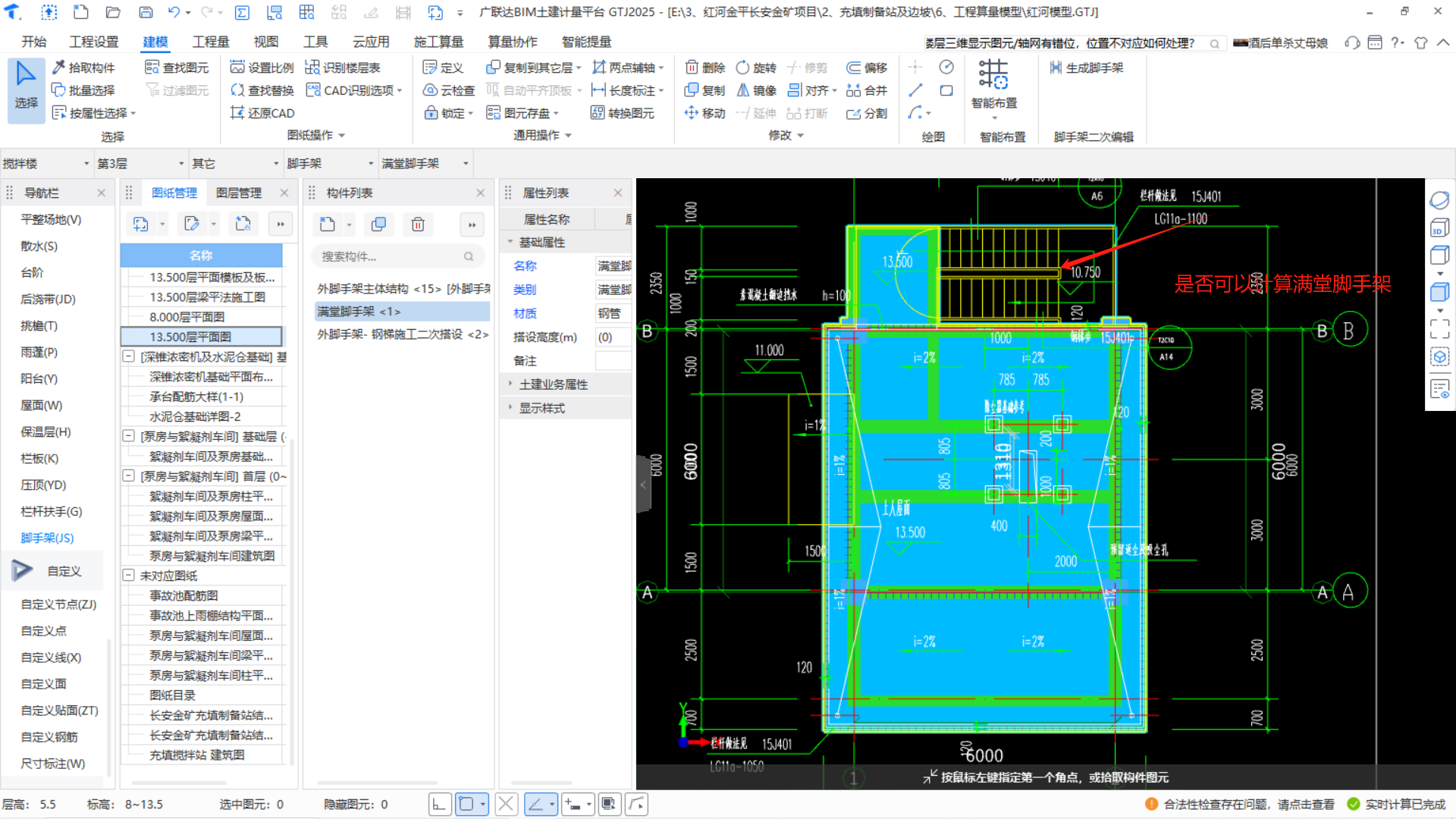
Task: Select the rectangle drawing tool
Action: (946, 90)
